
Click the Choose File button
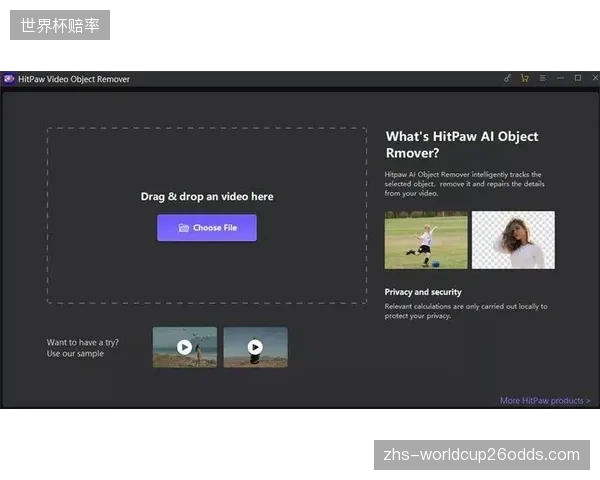pos(207,228)
